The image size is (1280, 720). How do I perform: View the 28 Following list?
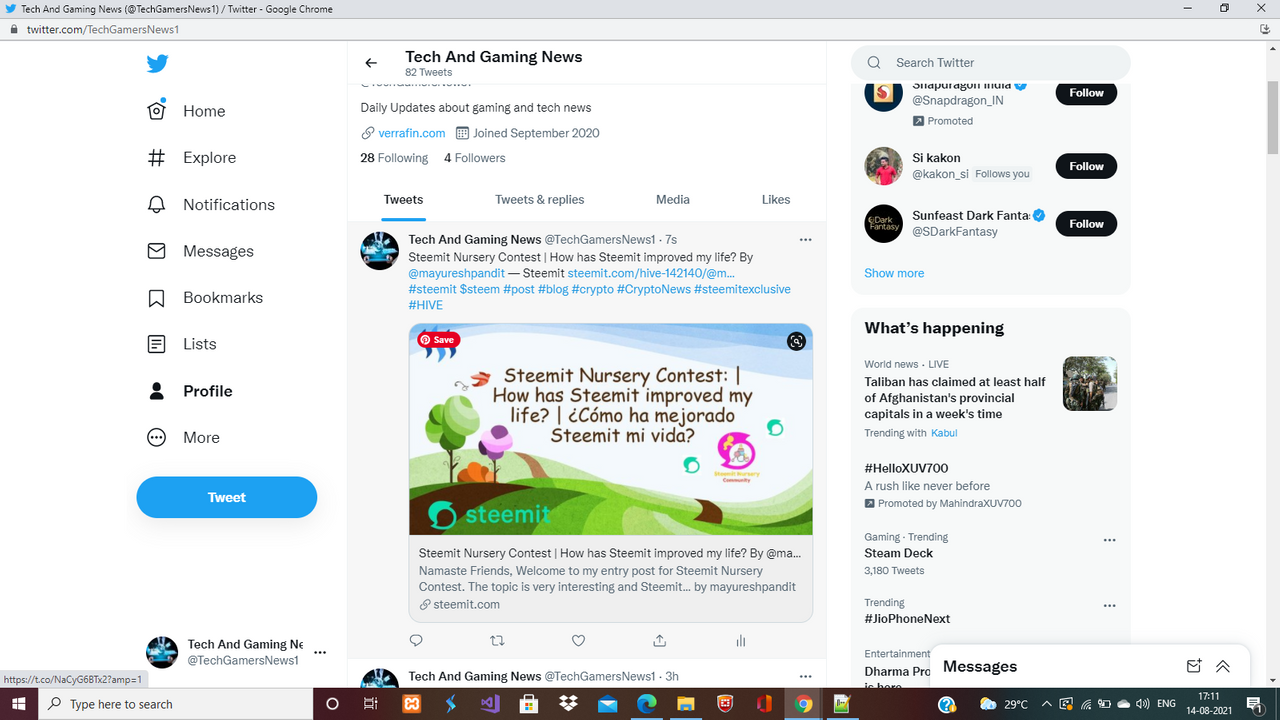point(394,158)
